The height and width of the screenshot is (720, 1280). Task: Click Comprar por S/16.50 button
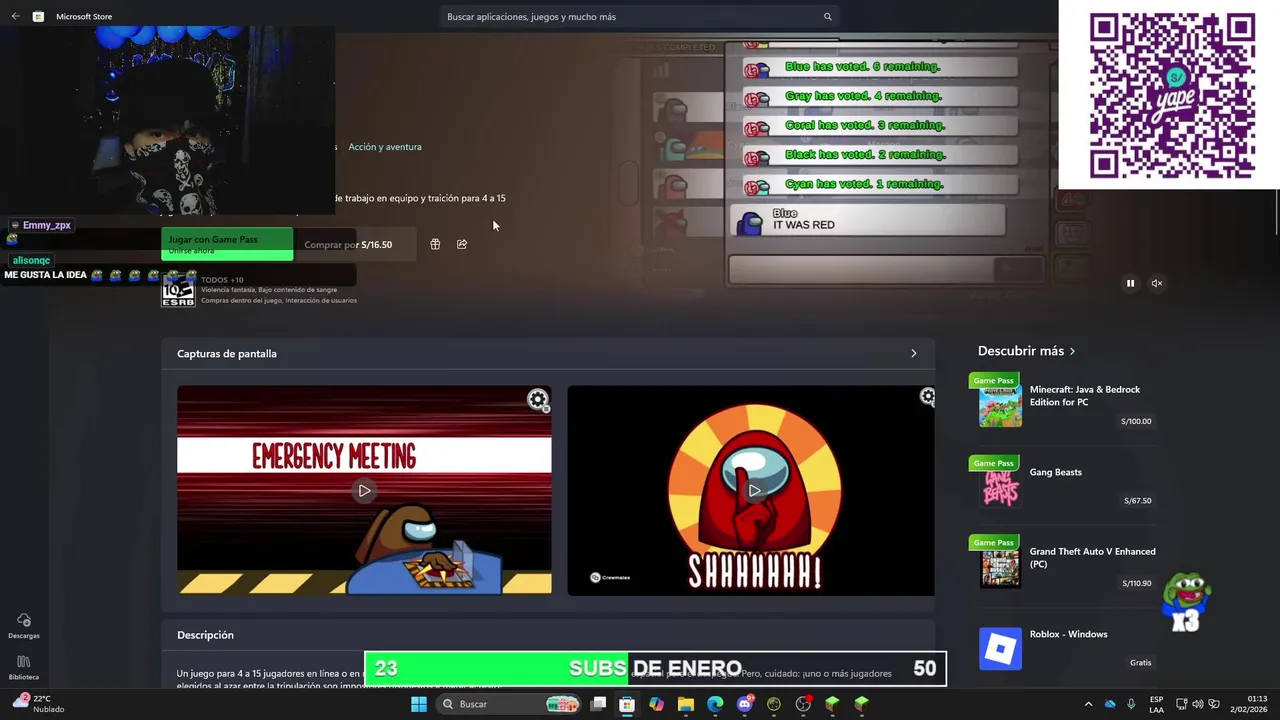point(348,244)
